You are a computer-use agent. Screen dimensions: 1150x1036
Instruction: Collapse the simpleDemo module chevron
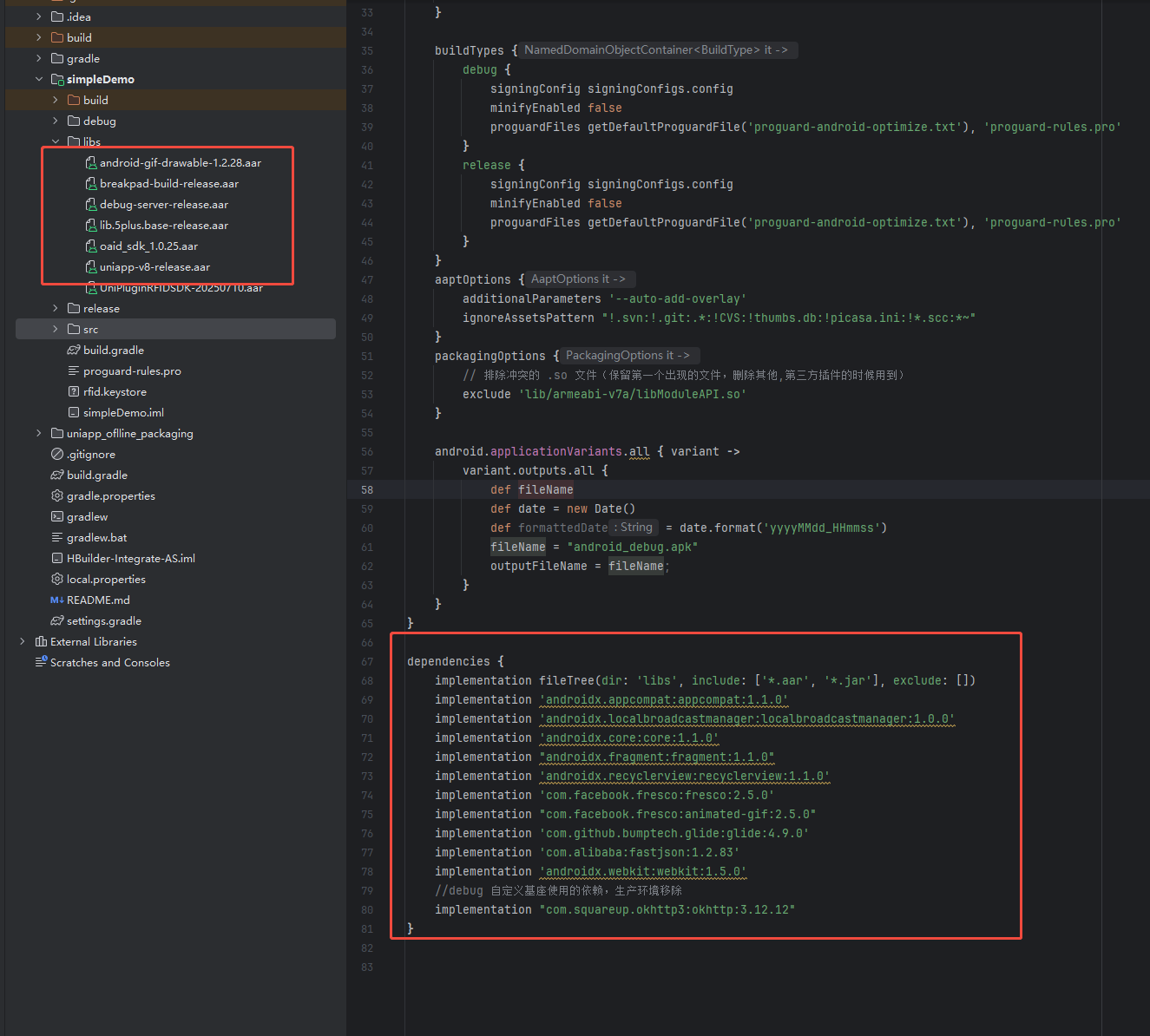pyautogui.click(x=38, y=79)
